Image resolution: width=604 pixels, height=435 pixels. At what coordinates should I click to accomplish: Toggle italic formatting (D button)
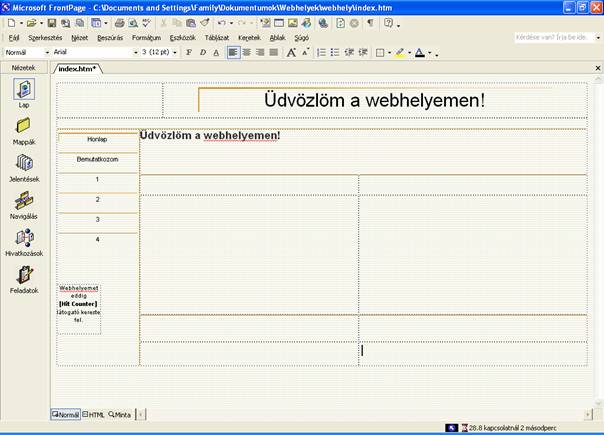tap(203, 52)
